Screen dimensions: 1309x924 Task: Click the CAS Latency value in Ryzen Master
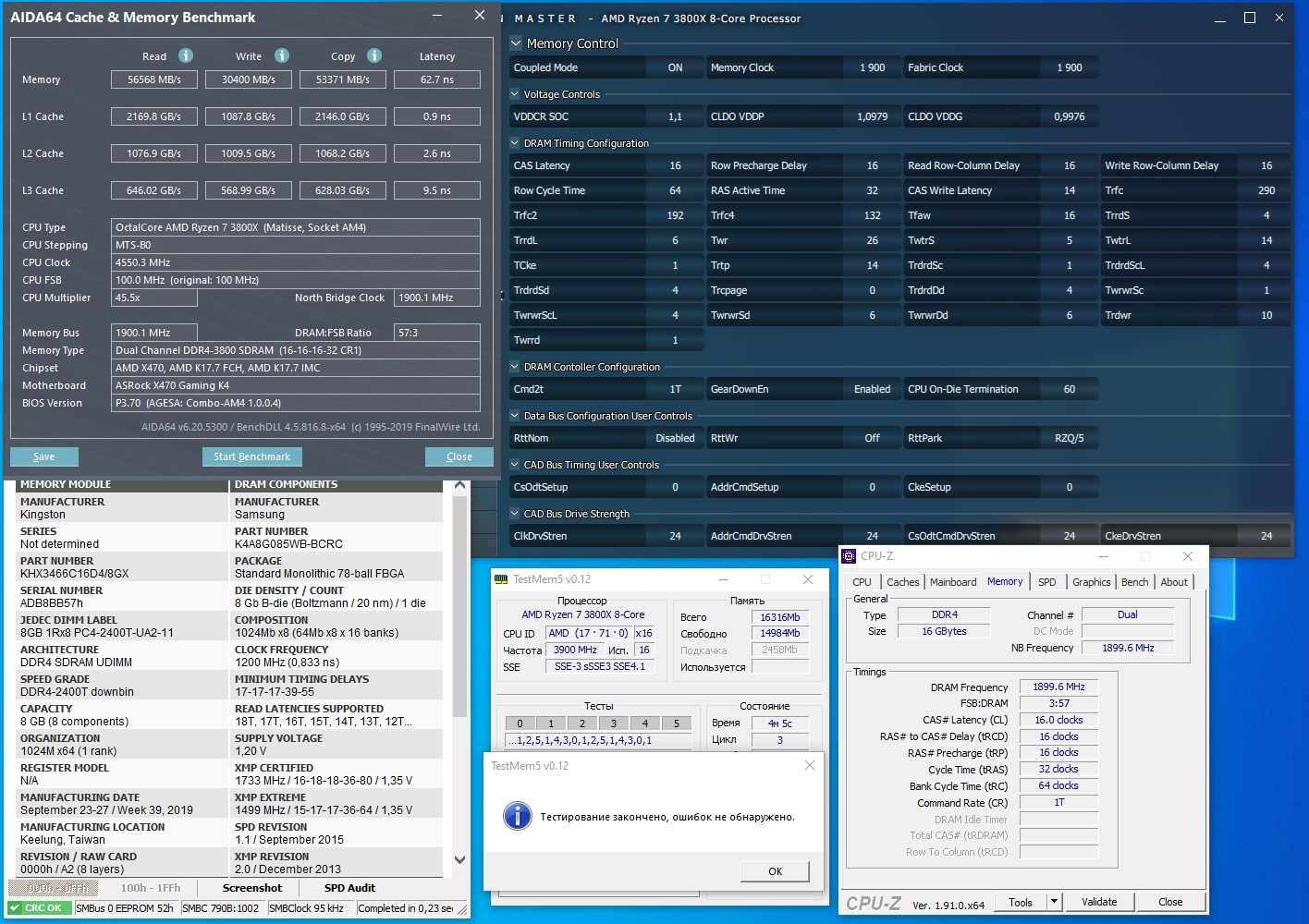pos(675,165)
